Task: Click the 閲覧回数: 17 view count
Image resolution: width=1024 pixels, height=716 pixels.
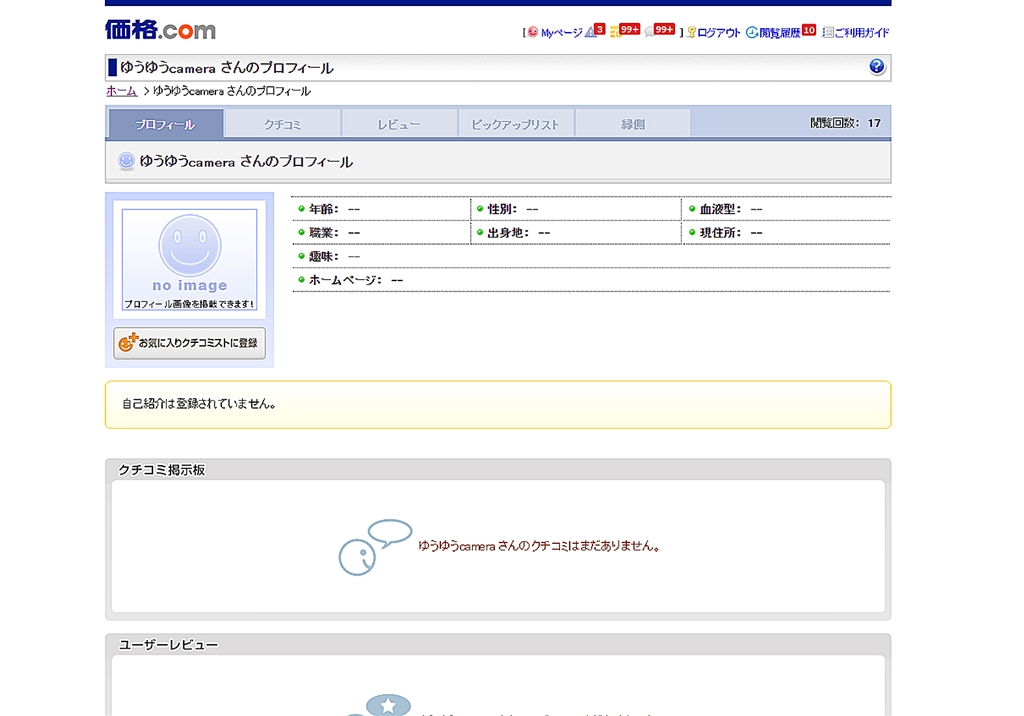Action: (x=845, y=123)
